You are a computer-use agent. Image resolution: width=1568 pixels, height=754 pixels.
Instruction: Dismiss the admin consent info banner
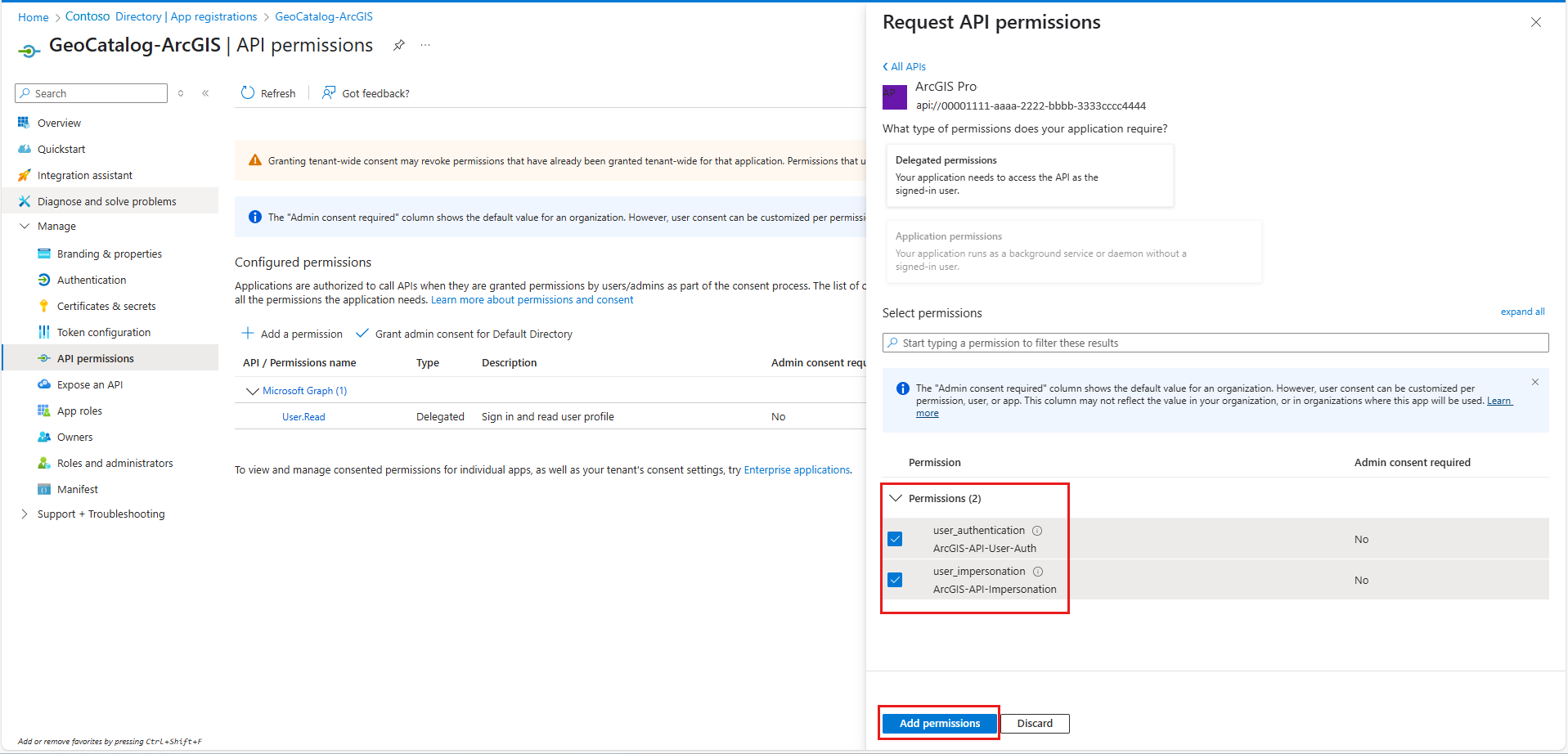(x=1535, y=382)
